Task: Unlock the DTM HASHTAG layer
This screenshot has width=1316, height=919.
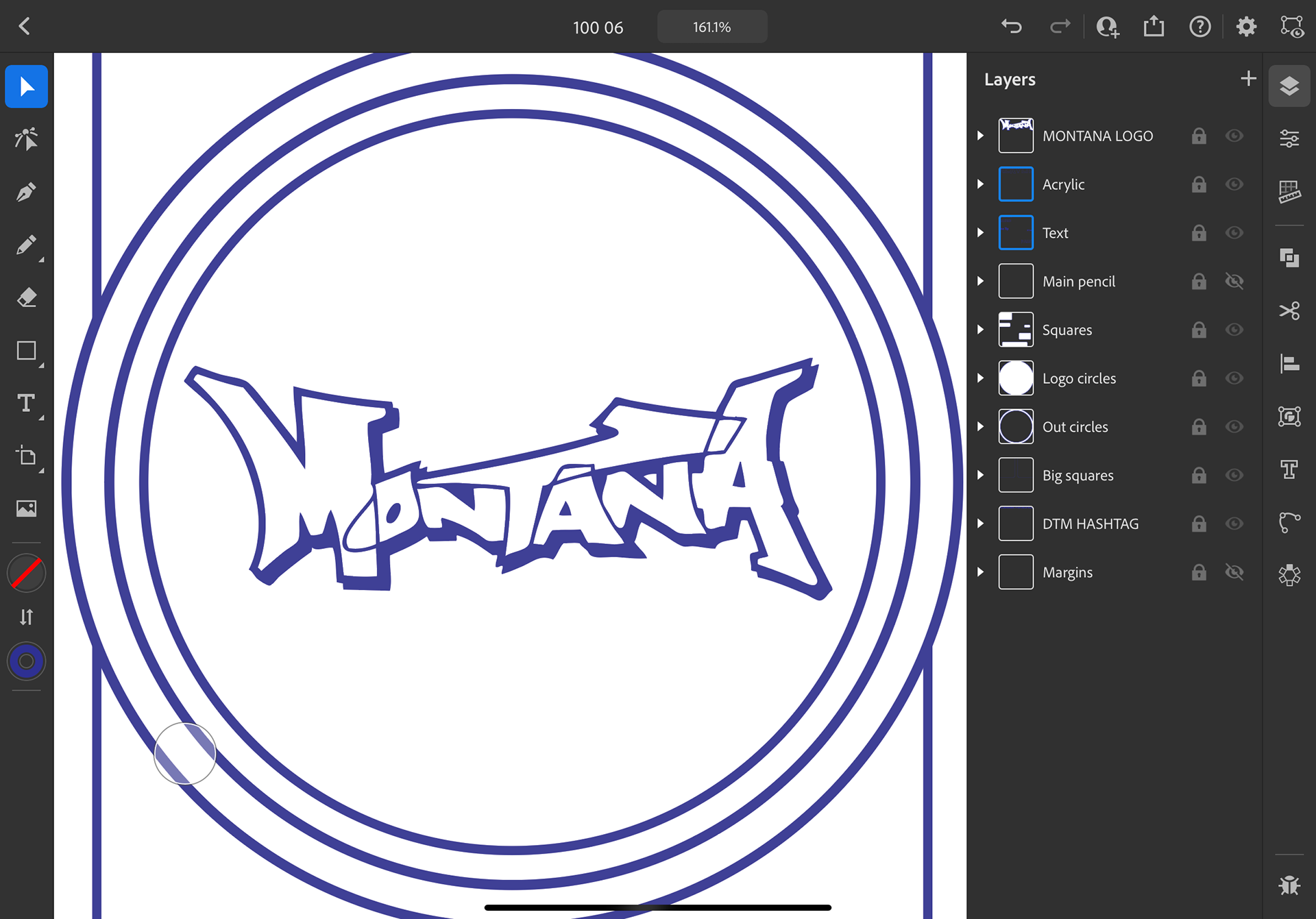Action: [1199, 524]
